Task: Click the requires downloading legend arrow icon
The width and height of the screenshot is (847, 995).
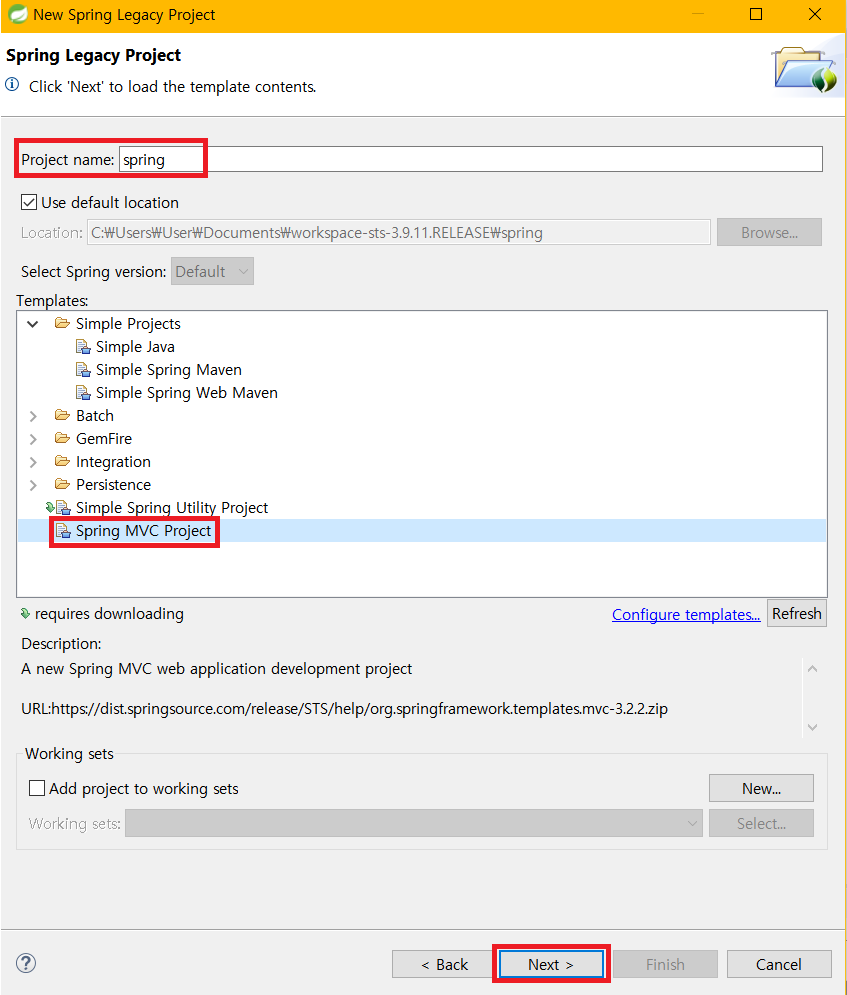Action: pyautogui.click(x=25, y=614)
